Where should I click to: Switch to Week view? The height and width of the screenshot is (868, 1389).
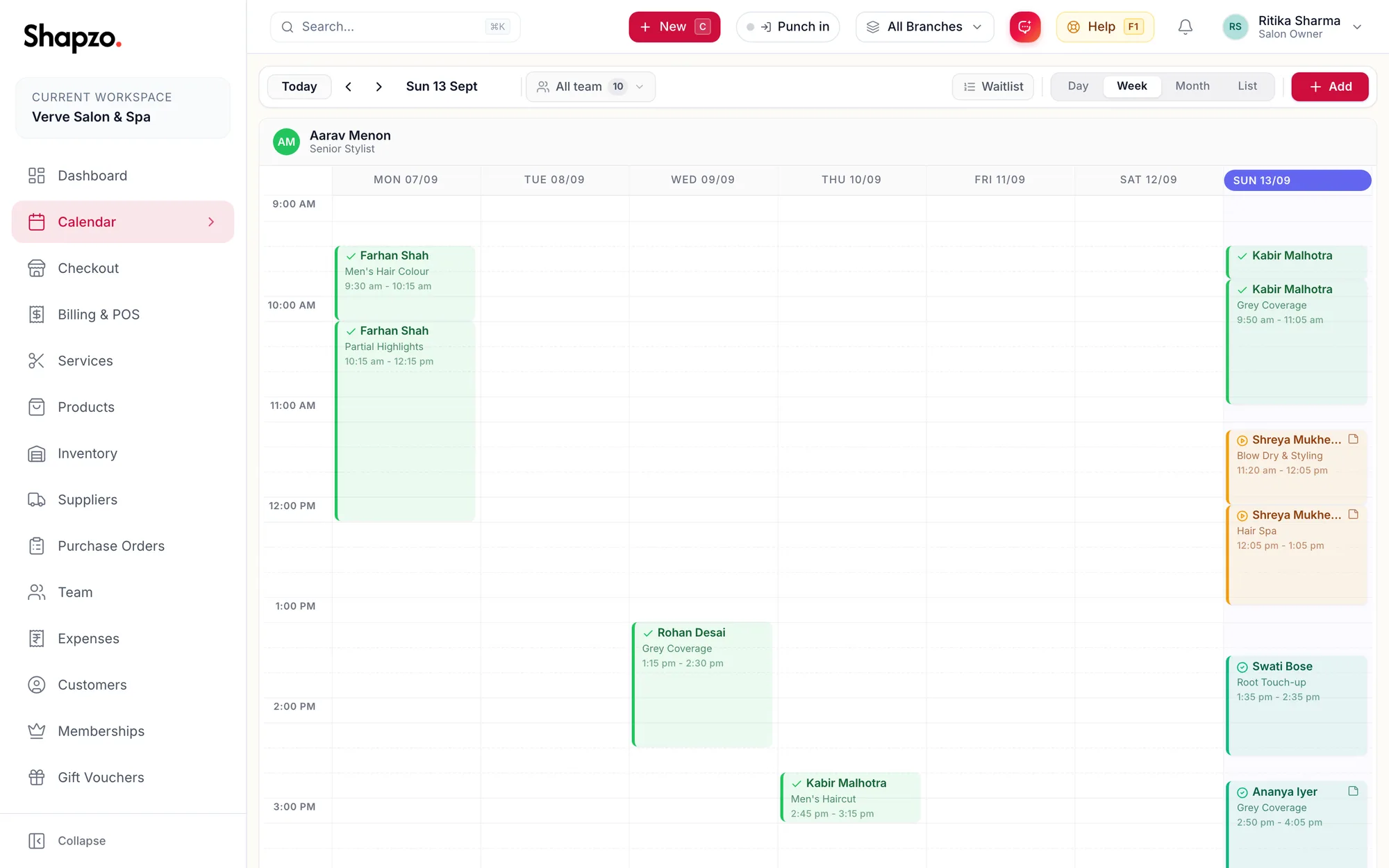[1132, 86]
